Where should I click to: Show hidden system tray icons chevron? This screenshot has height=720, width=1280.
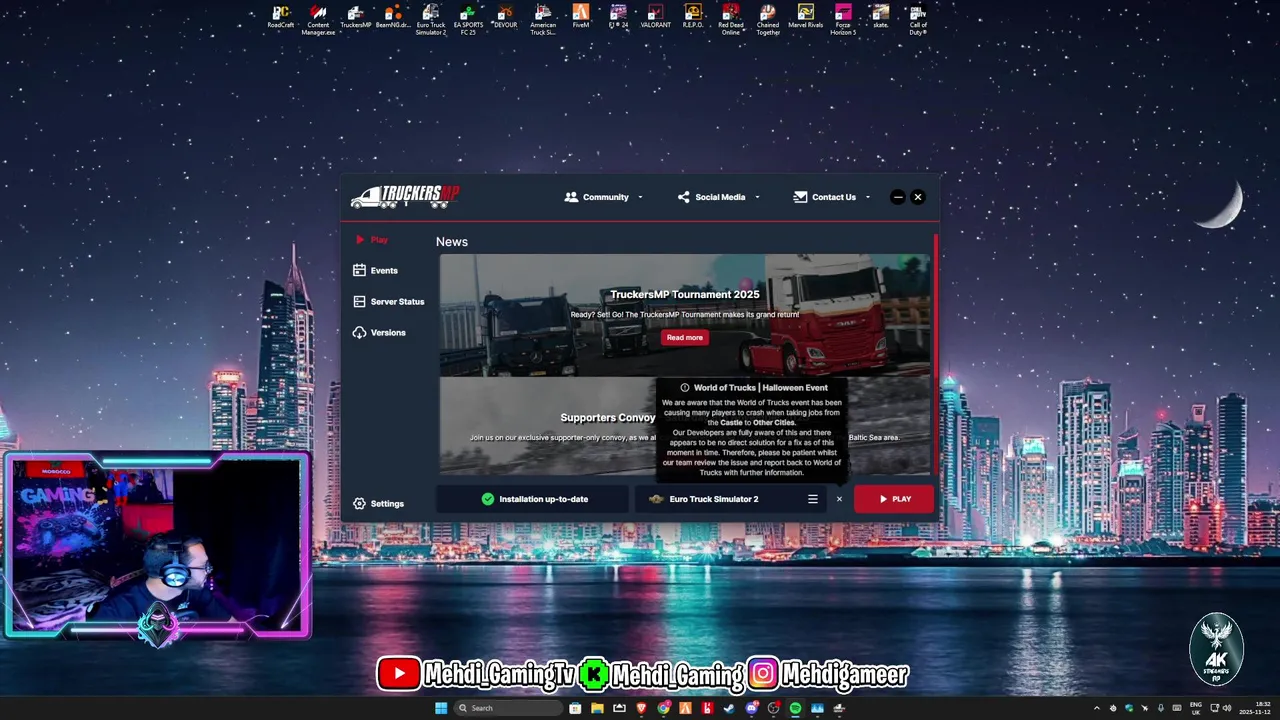(1097, 708)
